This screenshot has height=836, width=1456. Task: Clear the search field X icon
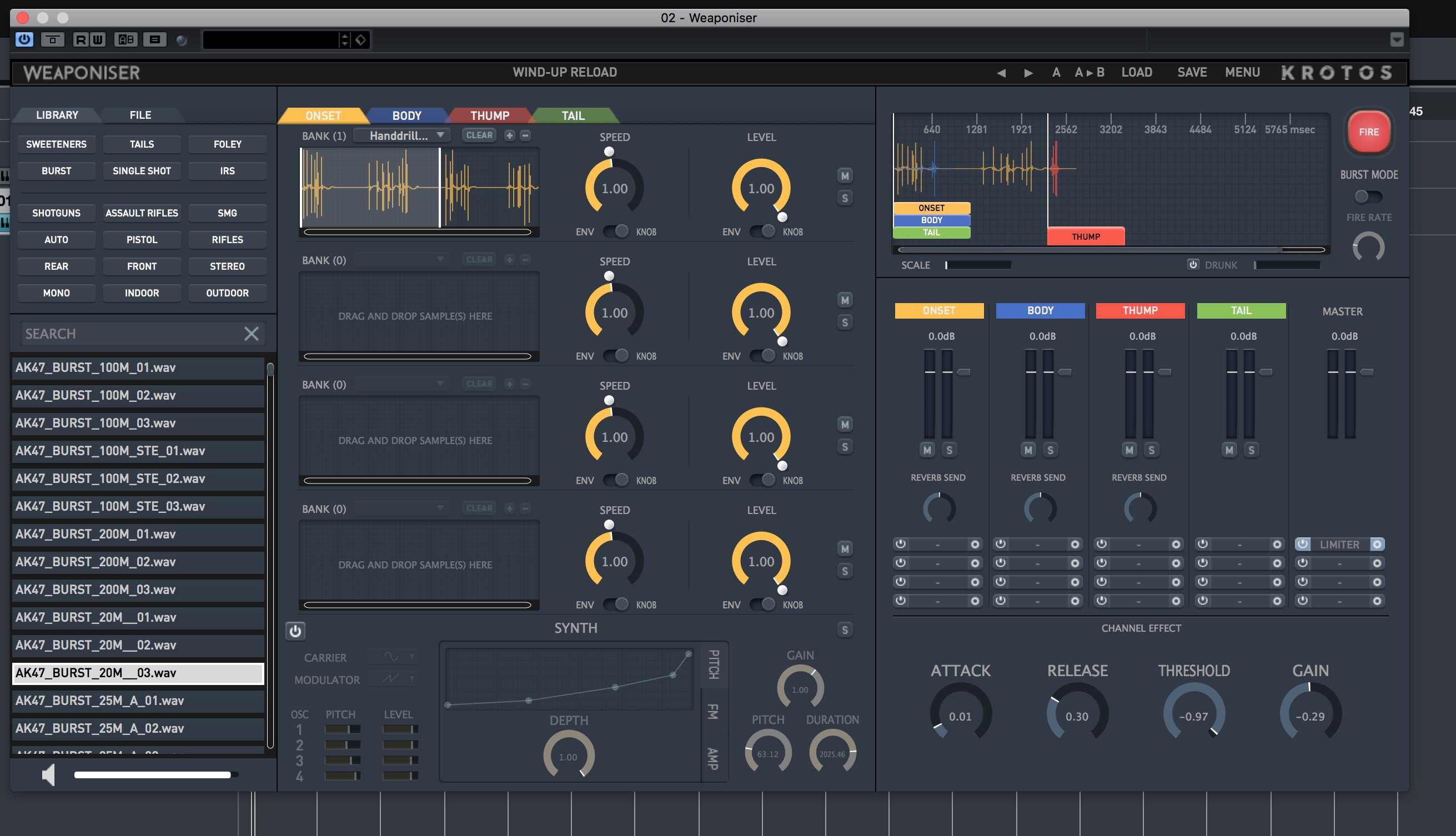(251, 334)
